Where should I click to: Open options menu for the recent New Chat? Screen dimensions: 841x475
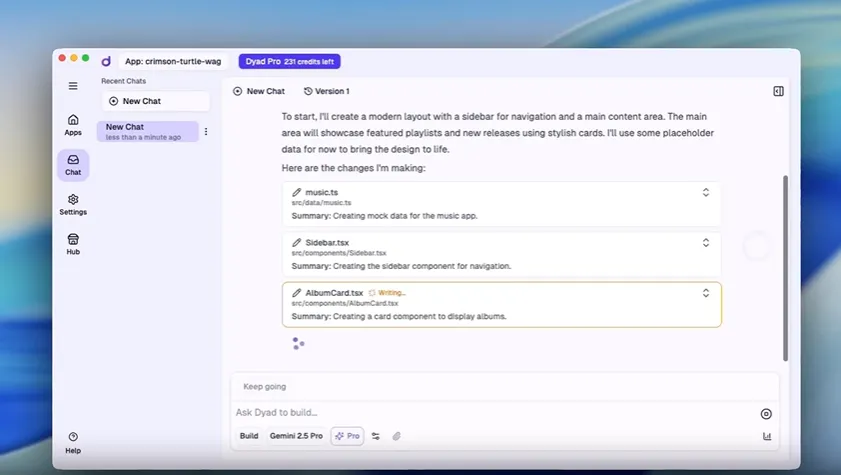pyautogui.click(x=206, y=131)
